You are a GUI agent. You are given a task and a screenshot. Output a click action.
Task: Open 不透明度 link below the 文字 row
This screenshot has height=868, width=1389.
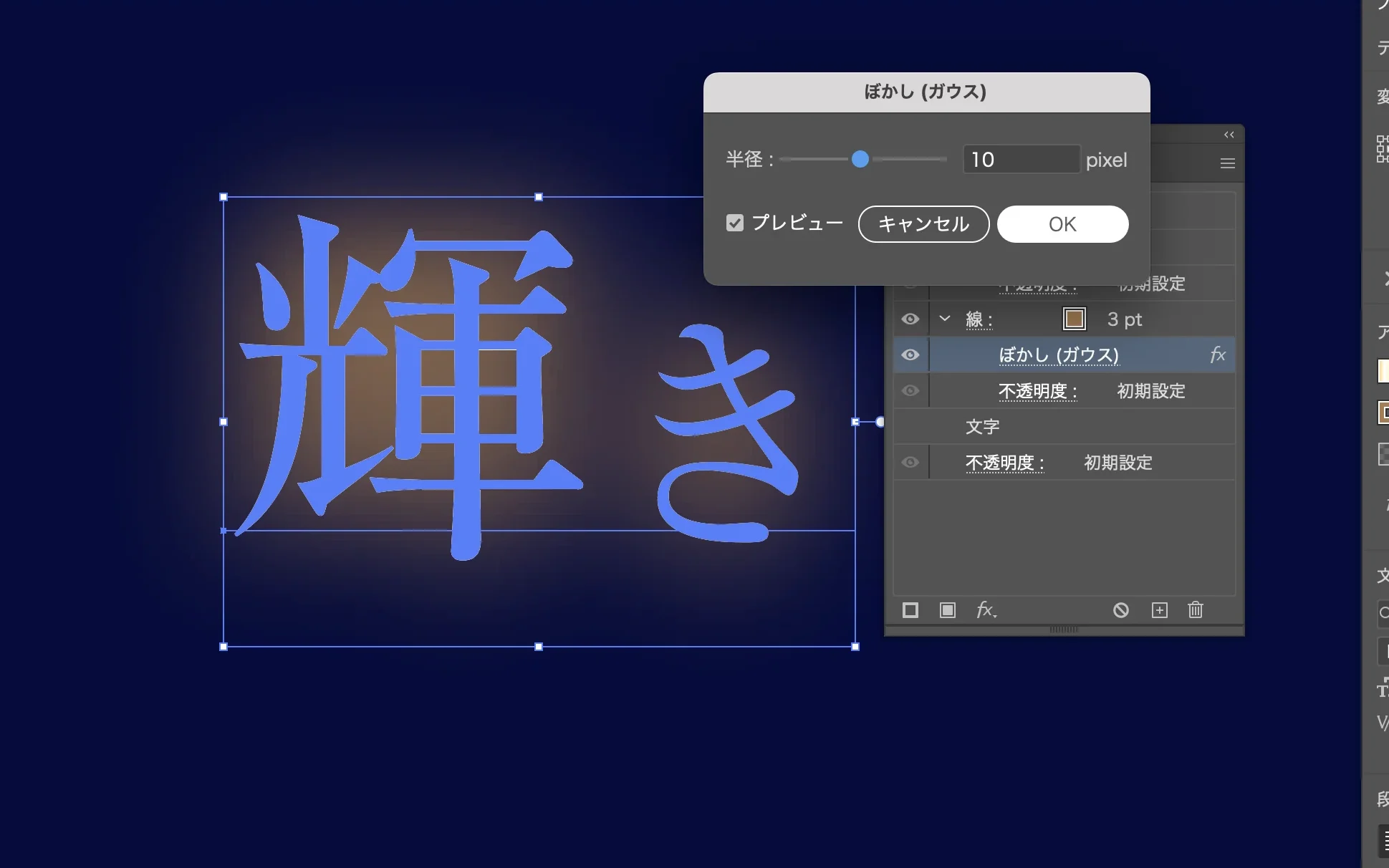tap(1004, 463)
